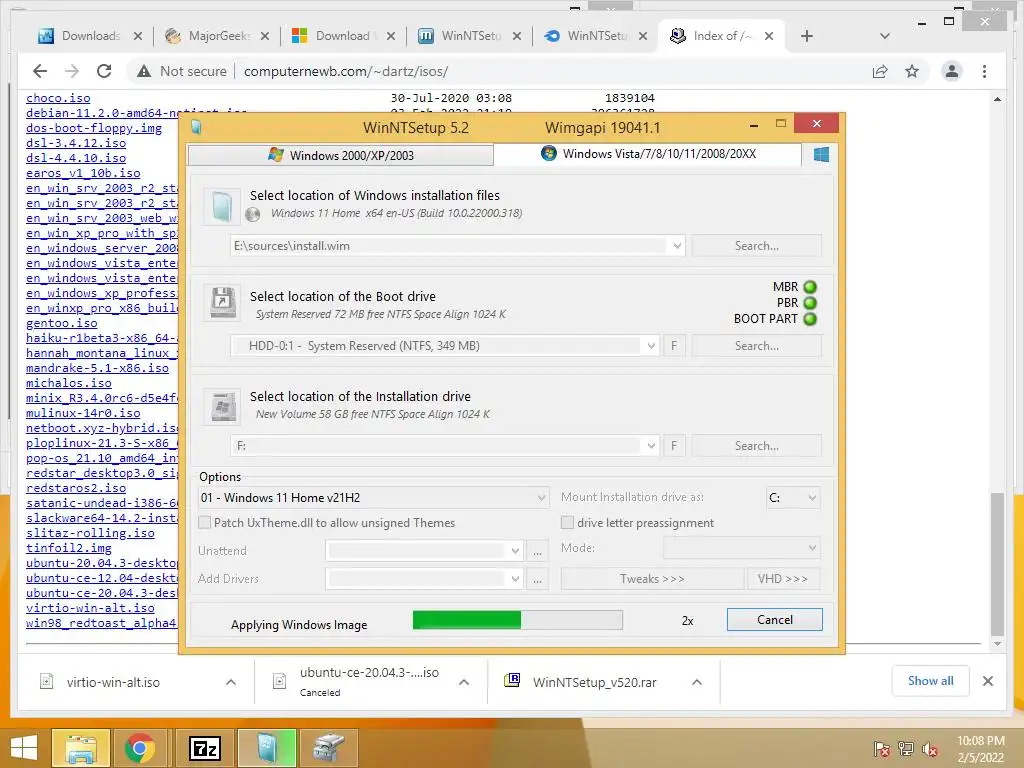Click the Action Center flag tray icon
The width and height of the screenshot is (1024, 768).
click(881, 749)
